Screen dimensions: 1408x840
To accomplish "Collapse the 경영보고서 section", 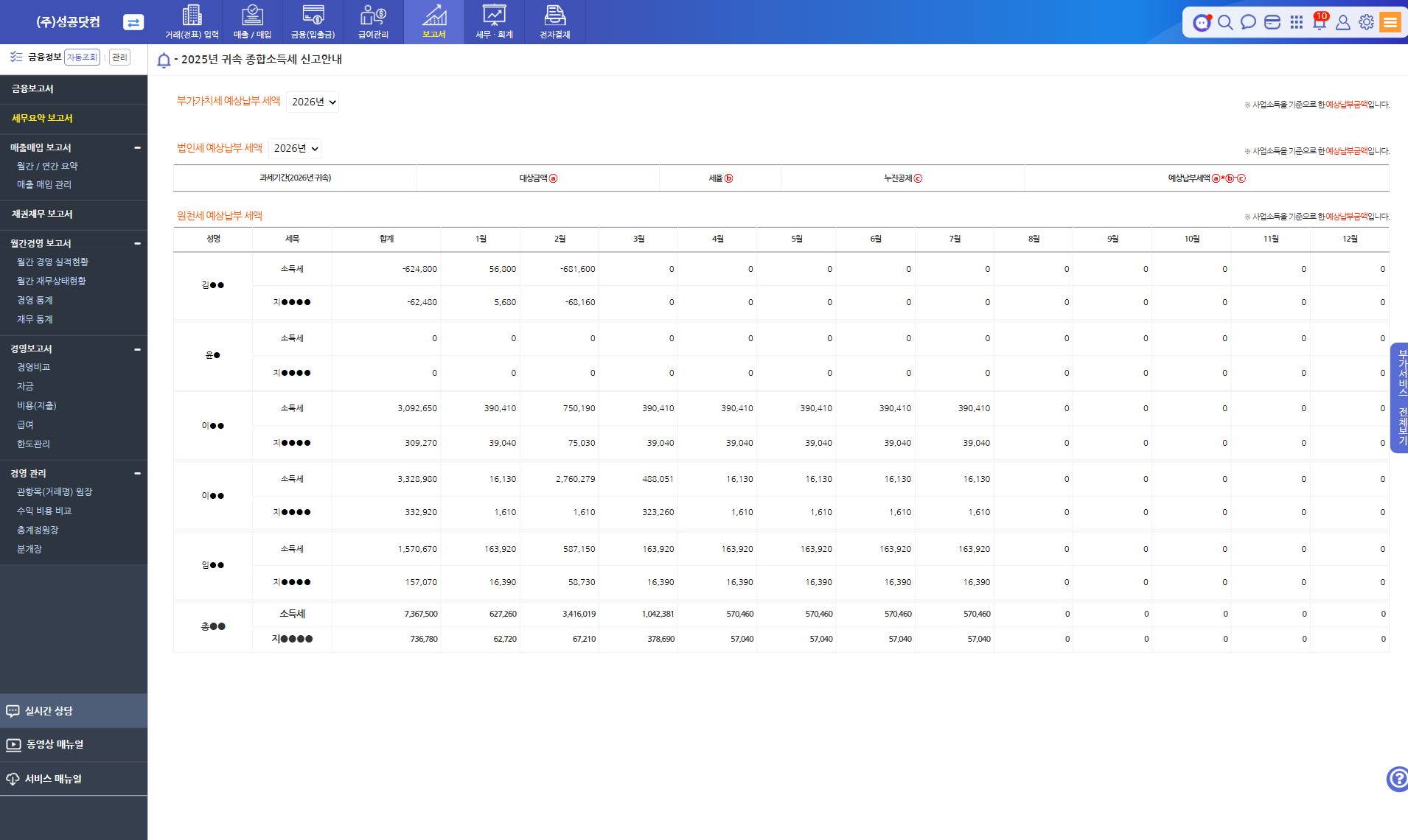I will [137, 349].
